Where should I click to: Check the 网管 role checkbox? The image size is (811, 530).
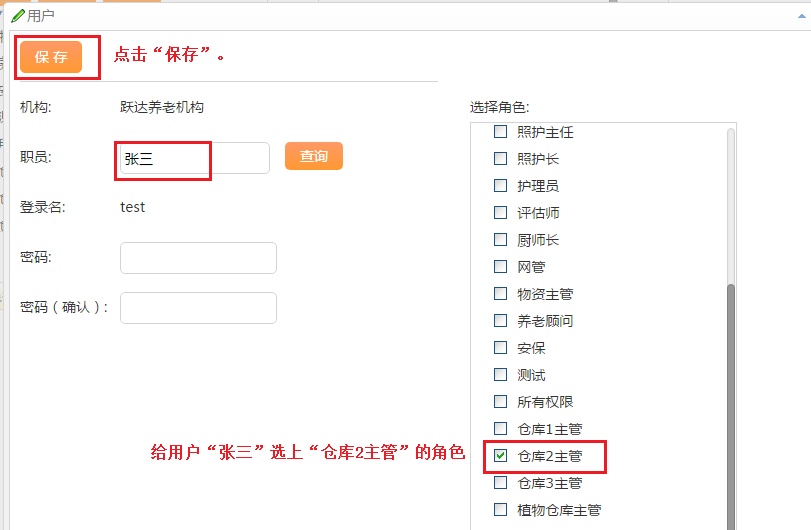tap(500, 266)
